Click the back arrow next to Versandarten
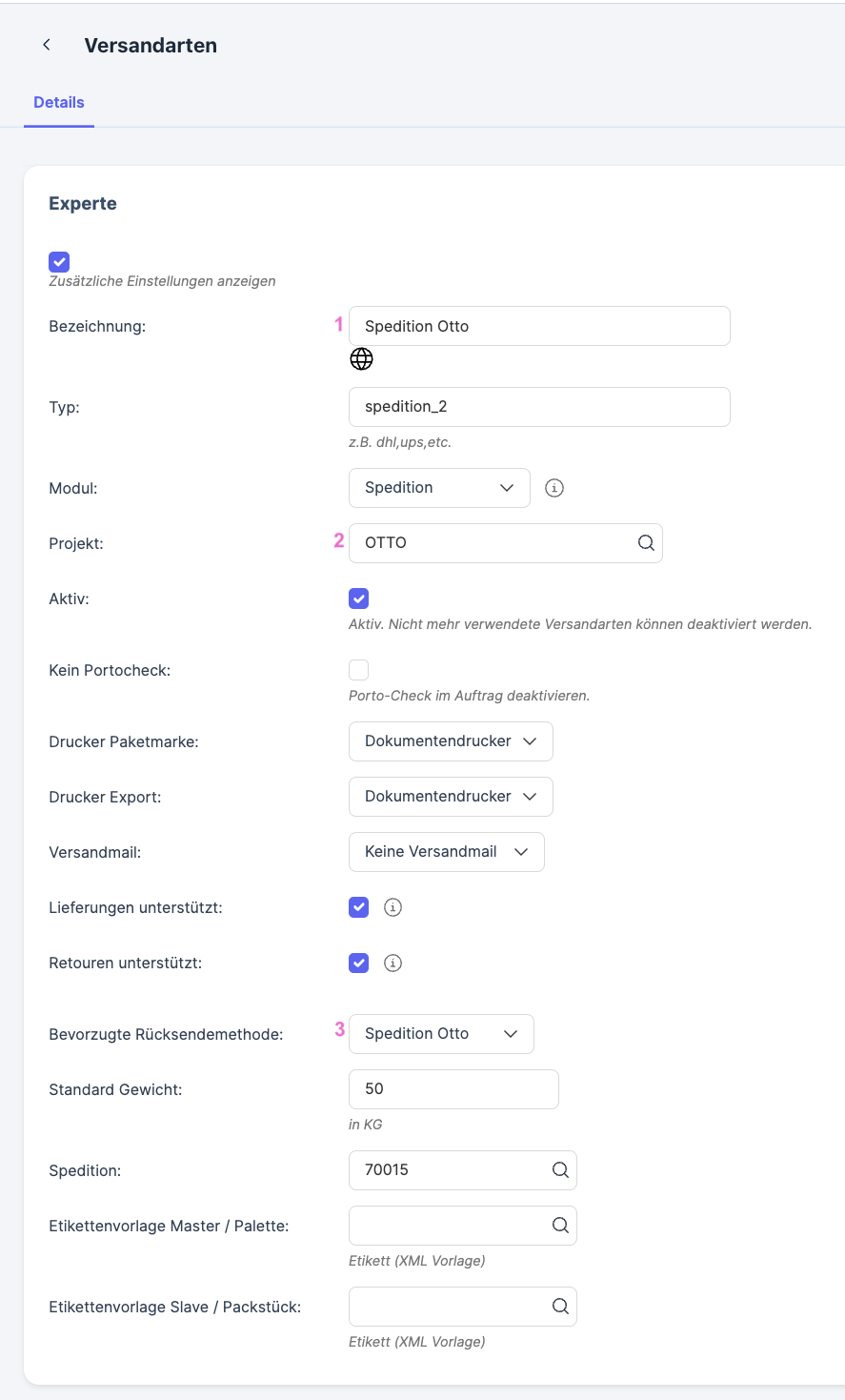 pyautogui.click(x=46, y=45)
